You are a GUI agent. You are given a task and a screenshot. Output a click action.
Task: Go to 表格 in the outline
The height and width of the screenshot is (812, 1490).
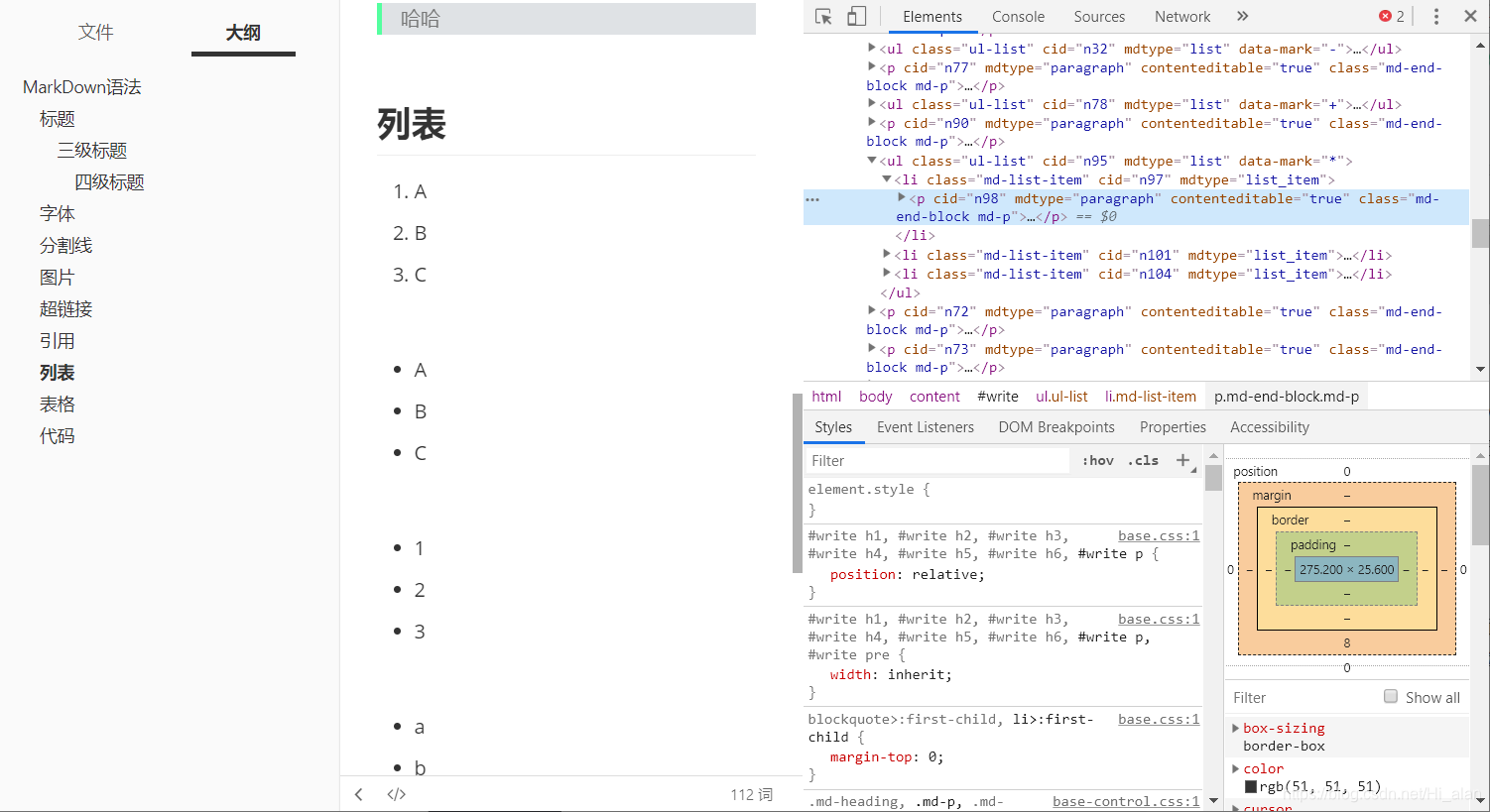point(58,405)
